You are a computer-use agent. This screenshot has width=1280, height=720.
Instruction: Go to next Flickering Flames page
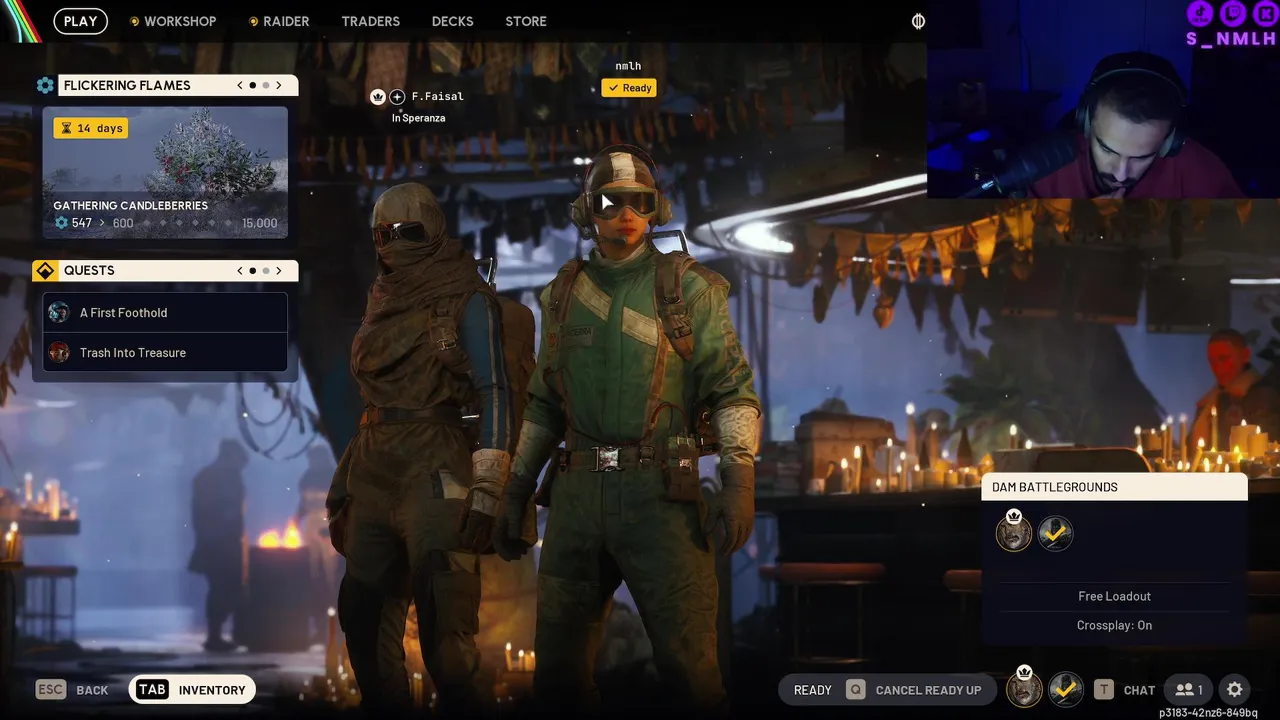click(x=279, y=85)
